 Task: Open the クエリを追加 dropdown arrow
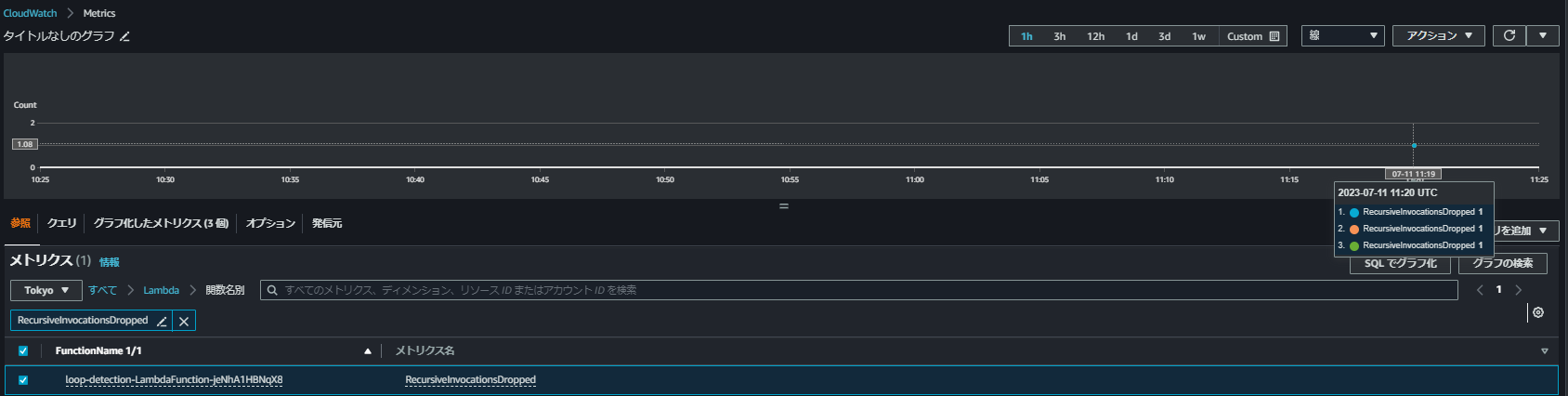[x=1543, y=231]
